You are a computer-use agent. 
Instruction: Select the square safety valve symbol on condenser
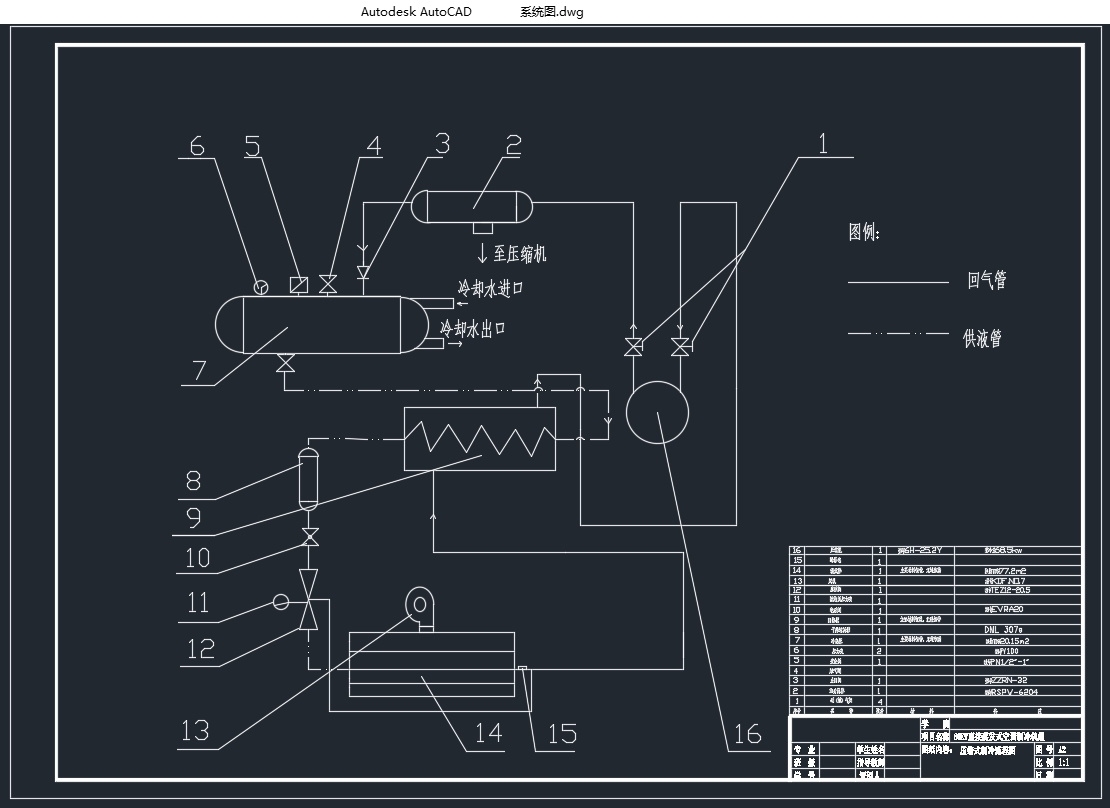298,285
